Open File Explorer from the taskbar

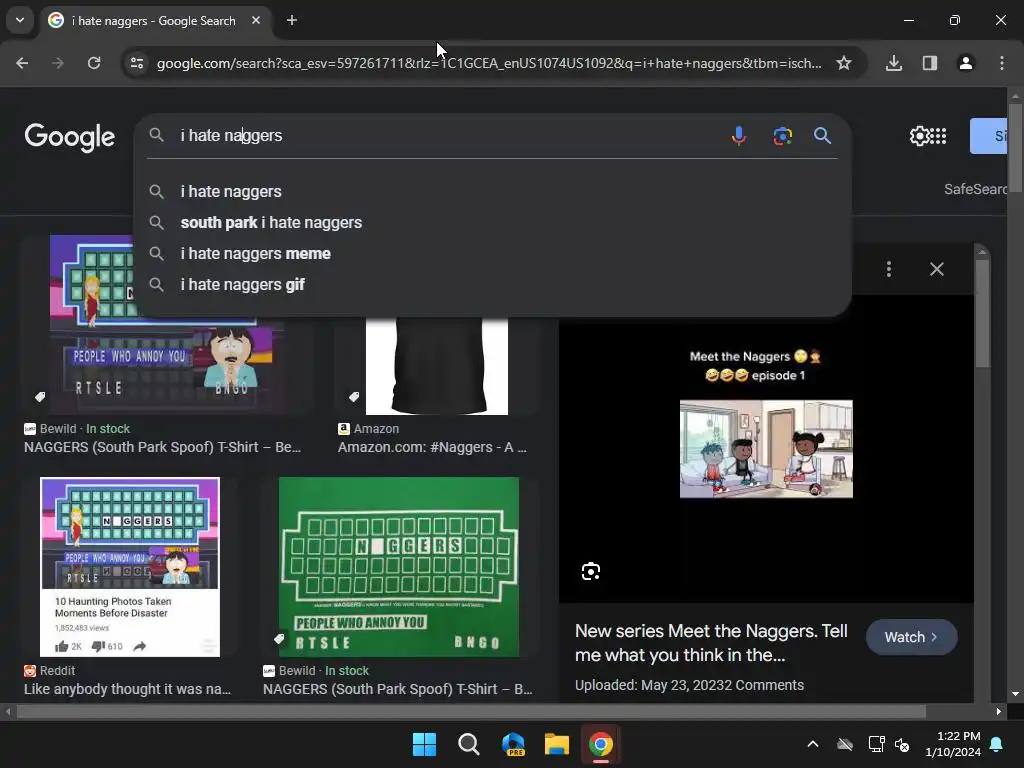(557, 744)
